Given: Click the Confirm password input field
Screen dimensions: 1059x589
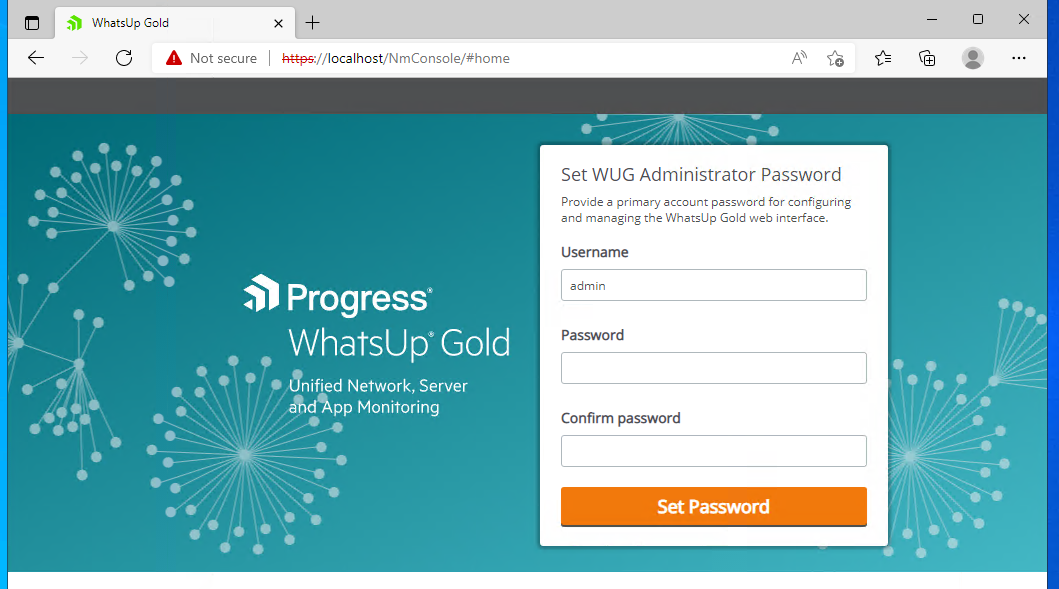Looking at the screenshot, I should coord(713,451).
